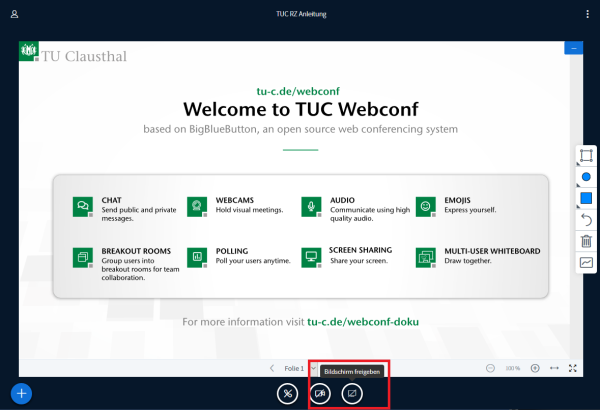Toggle multi-user whiteboard mode
This screenshot has width=600, height=410.
[x=586, y=262]
